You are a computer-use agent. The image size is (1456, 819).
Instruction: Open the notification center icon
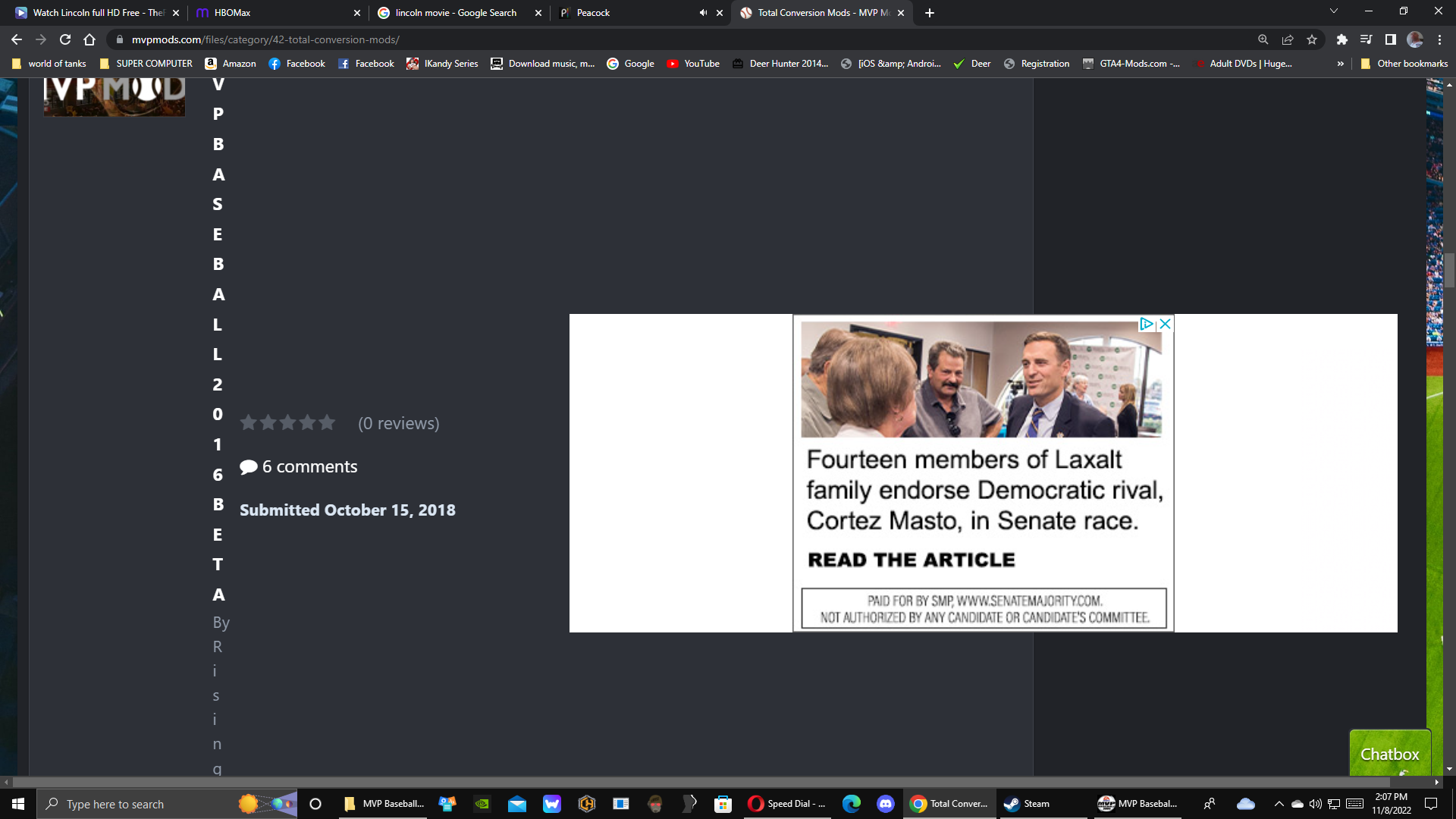pos(1431,804)
